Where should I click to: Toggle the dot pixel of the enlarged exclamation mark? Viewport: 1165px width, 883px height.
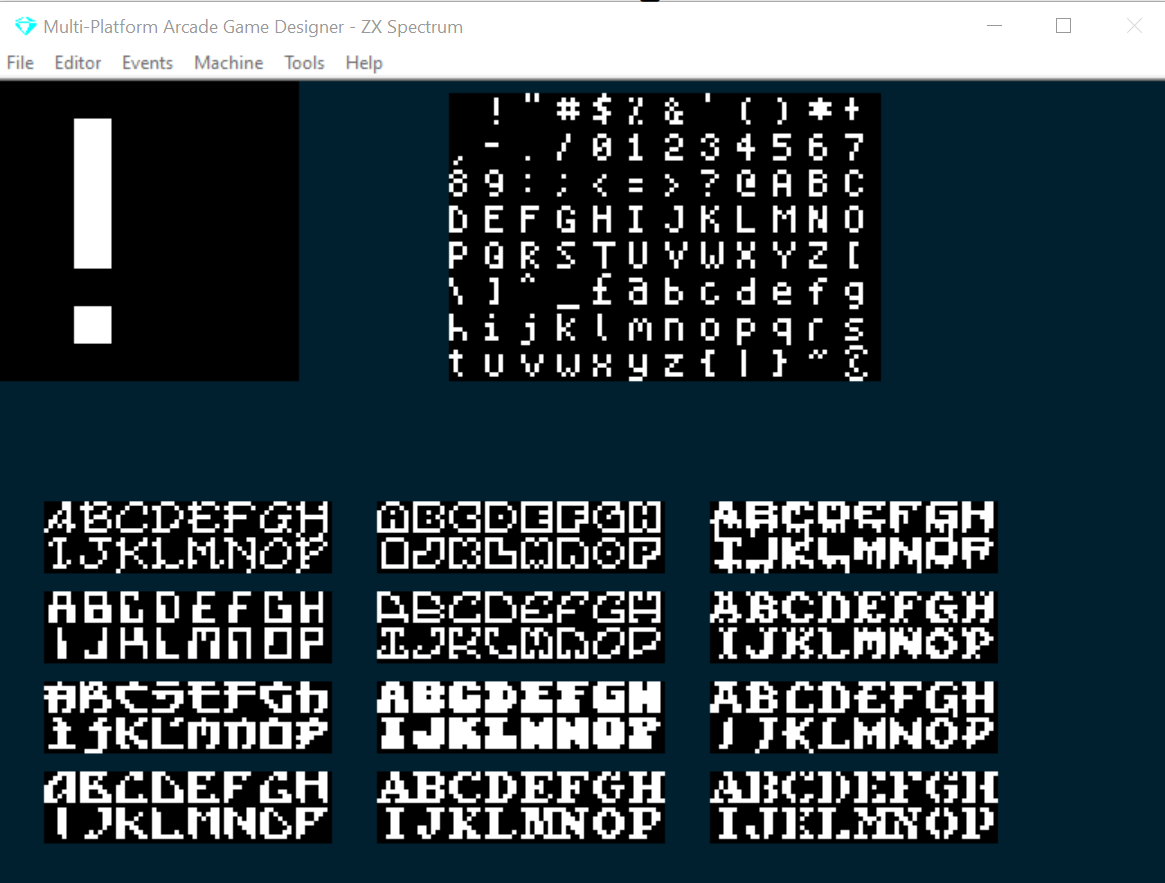93,325
